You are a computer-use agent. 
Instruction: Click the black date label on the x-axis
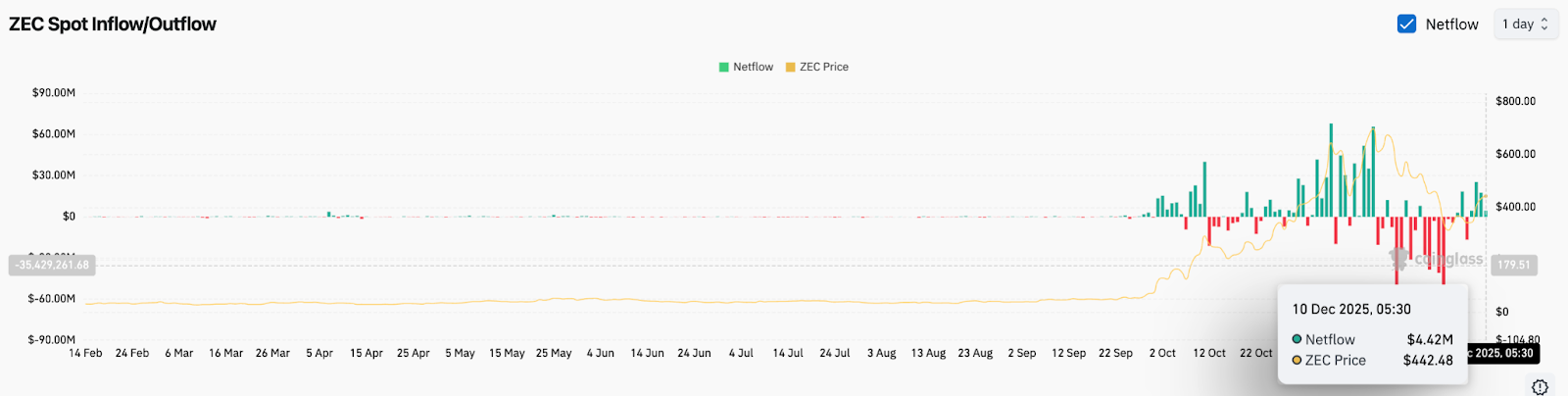(1499, 353)
